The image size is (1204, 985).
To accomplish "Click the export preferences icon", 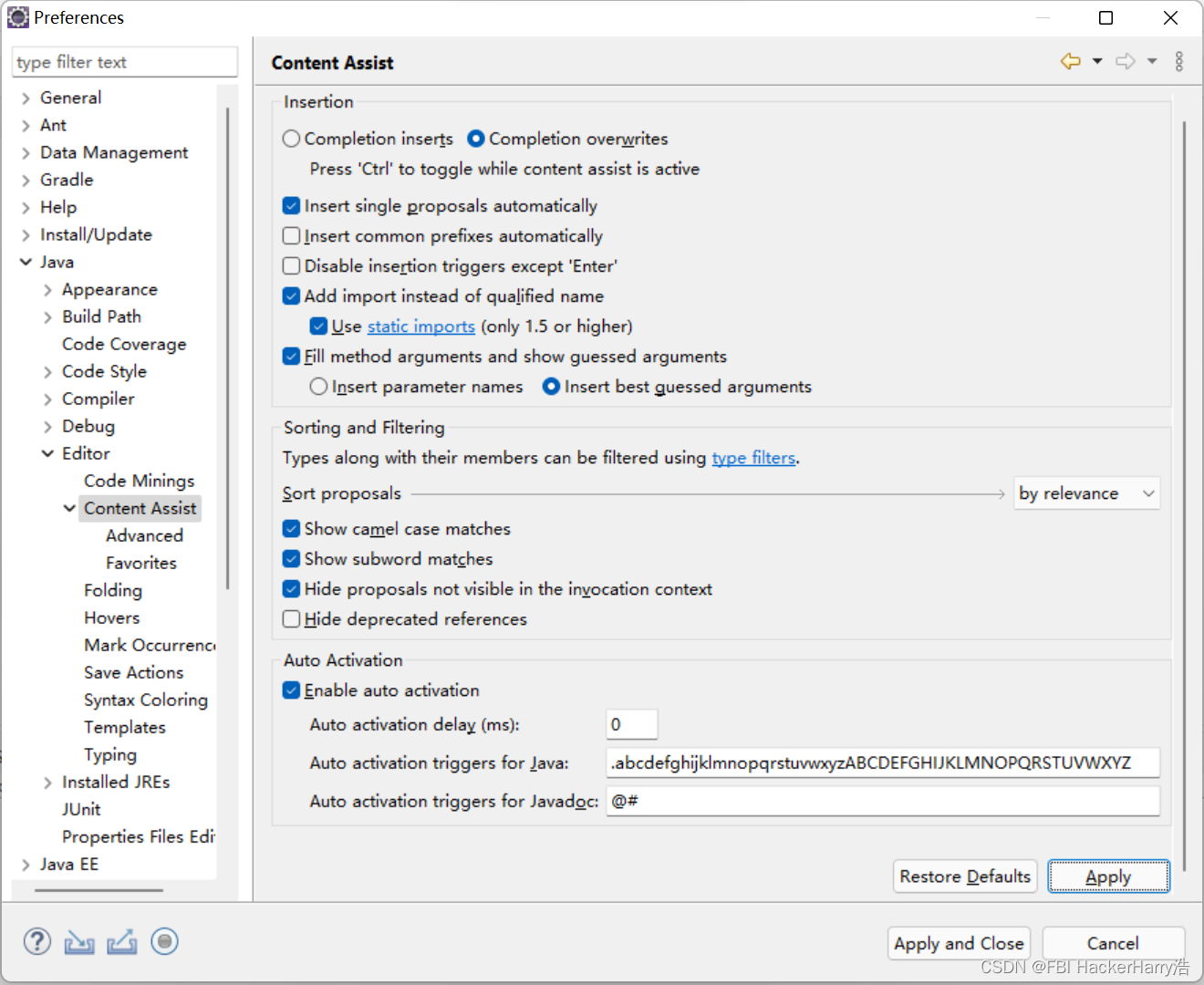I will click(x=122, y=941).
